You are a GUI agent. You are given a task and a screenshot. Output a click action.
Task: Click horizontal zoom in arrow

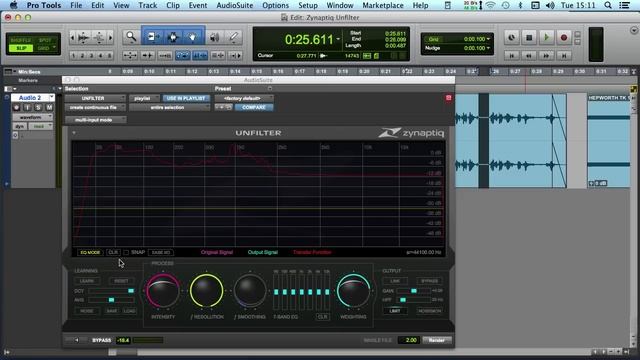click(x=111, y=38)
